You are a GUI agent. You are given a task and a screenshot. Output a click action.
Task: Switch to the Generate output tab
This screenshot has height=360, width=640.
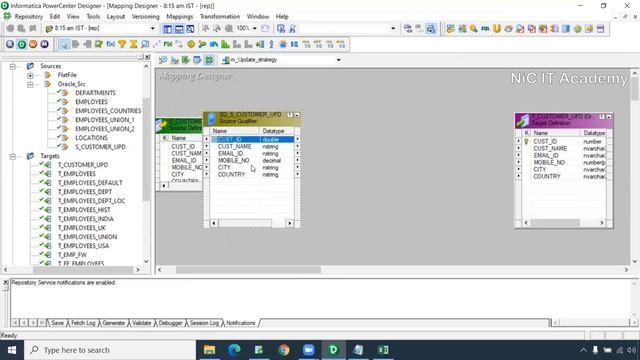113,323
